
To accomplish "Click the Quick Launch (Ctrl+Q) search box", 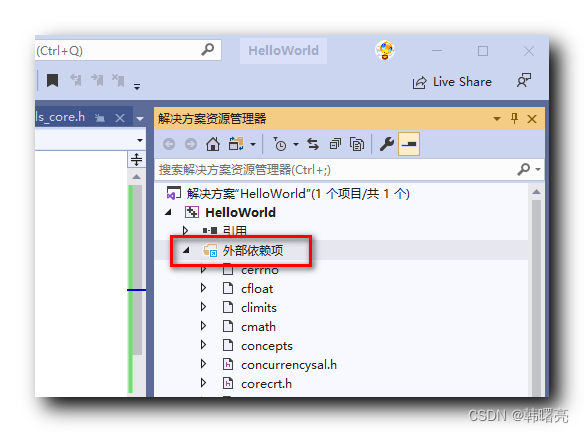I will (128, 50).
